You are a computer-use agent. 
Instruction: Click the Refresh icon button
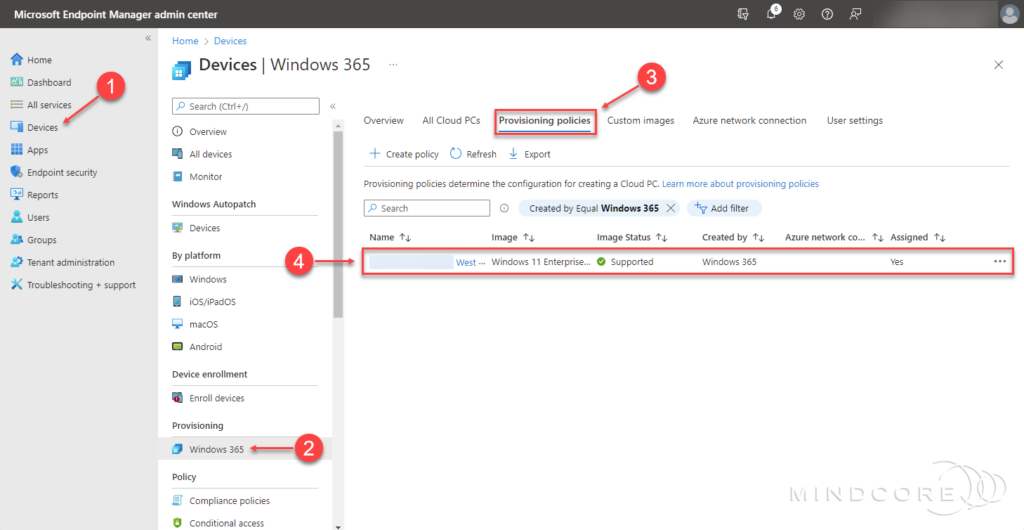456,154
